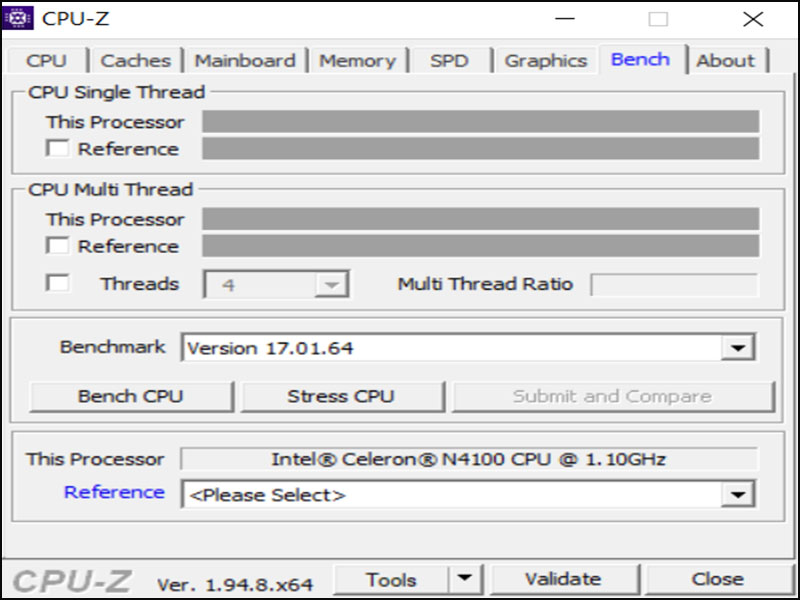Select the Bench tab

640,59
